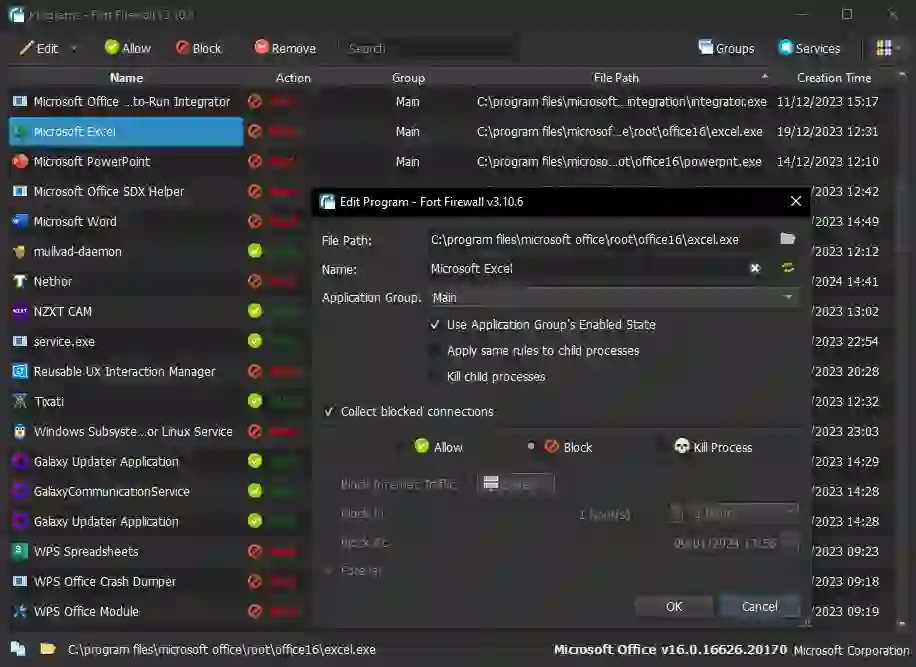The image size is (916, 667).
Task: Refresh name from file with green arrows icon
Action: tap(787, 268)
